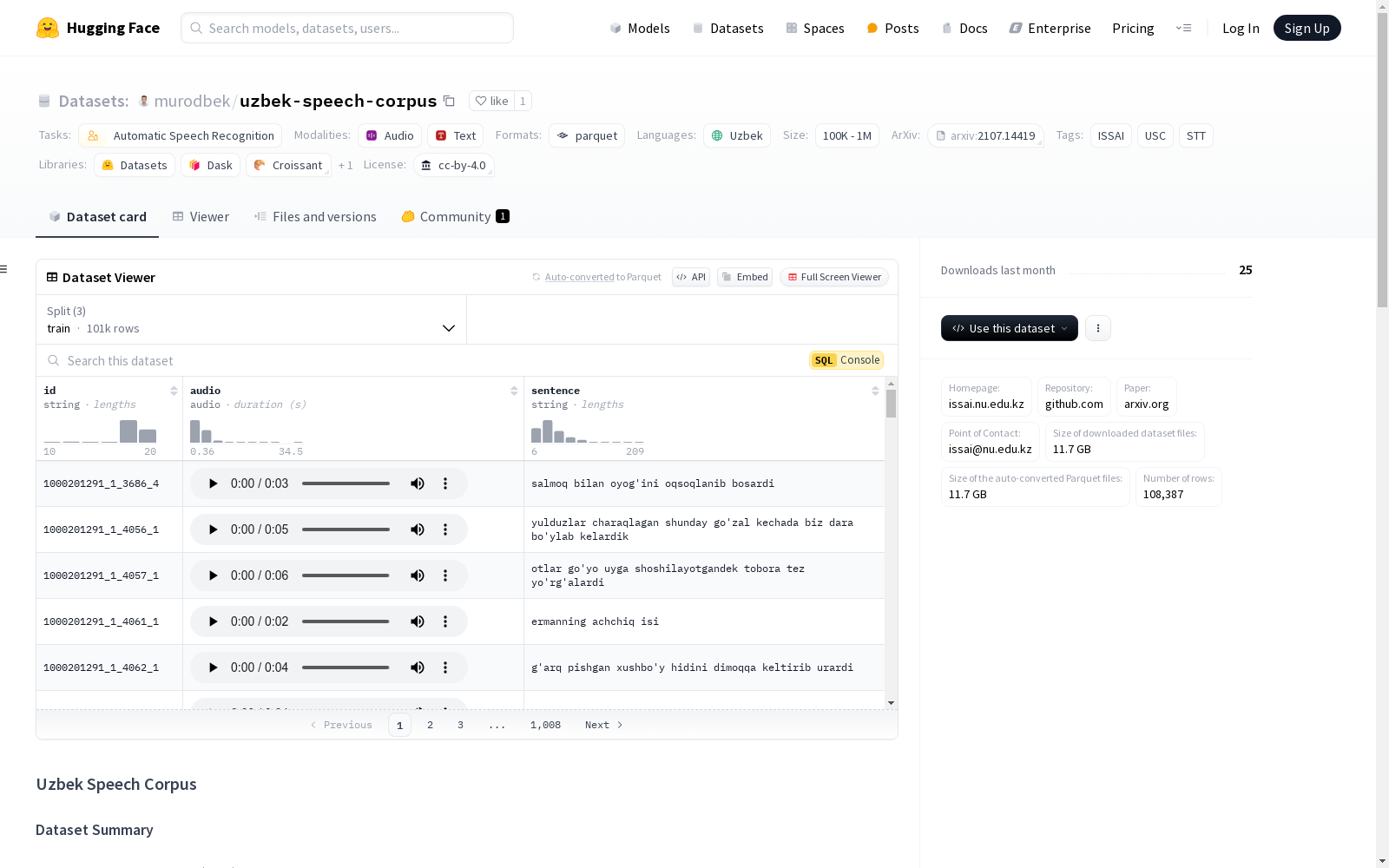
Task: Click the Sign Up button
Action: (x=1307, y=28)
